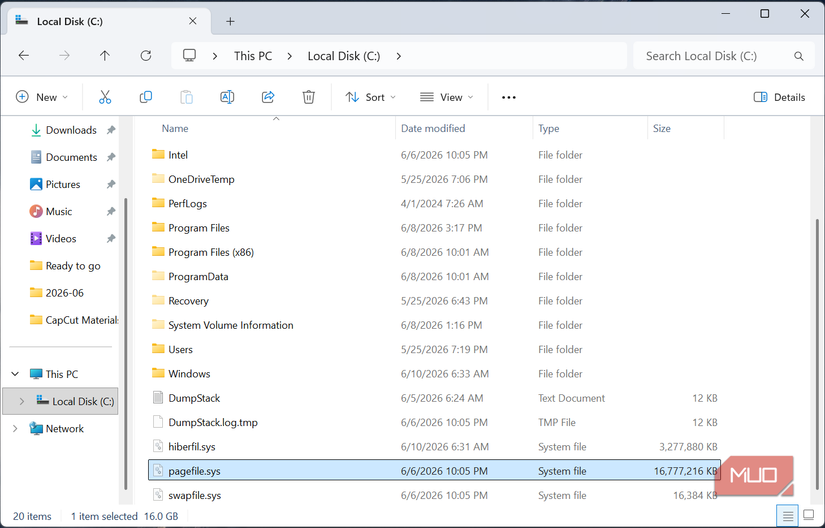
Task: Select the ProgramData folder name
Action: [x=198, y=277]
